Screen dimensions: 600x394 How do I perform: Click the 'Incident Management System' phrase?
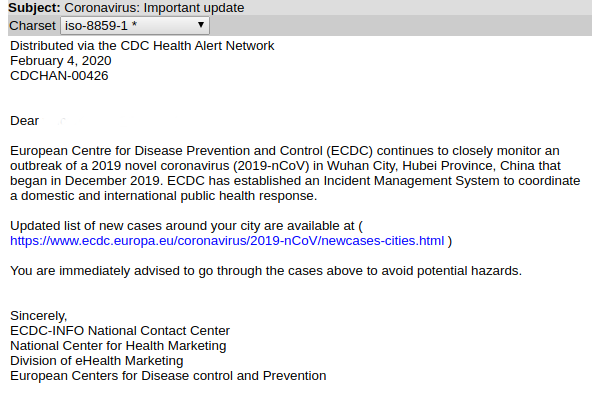tap(412, 181)
